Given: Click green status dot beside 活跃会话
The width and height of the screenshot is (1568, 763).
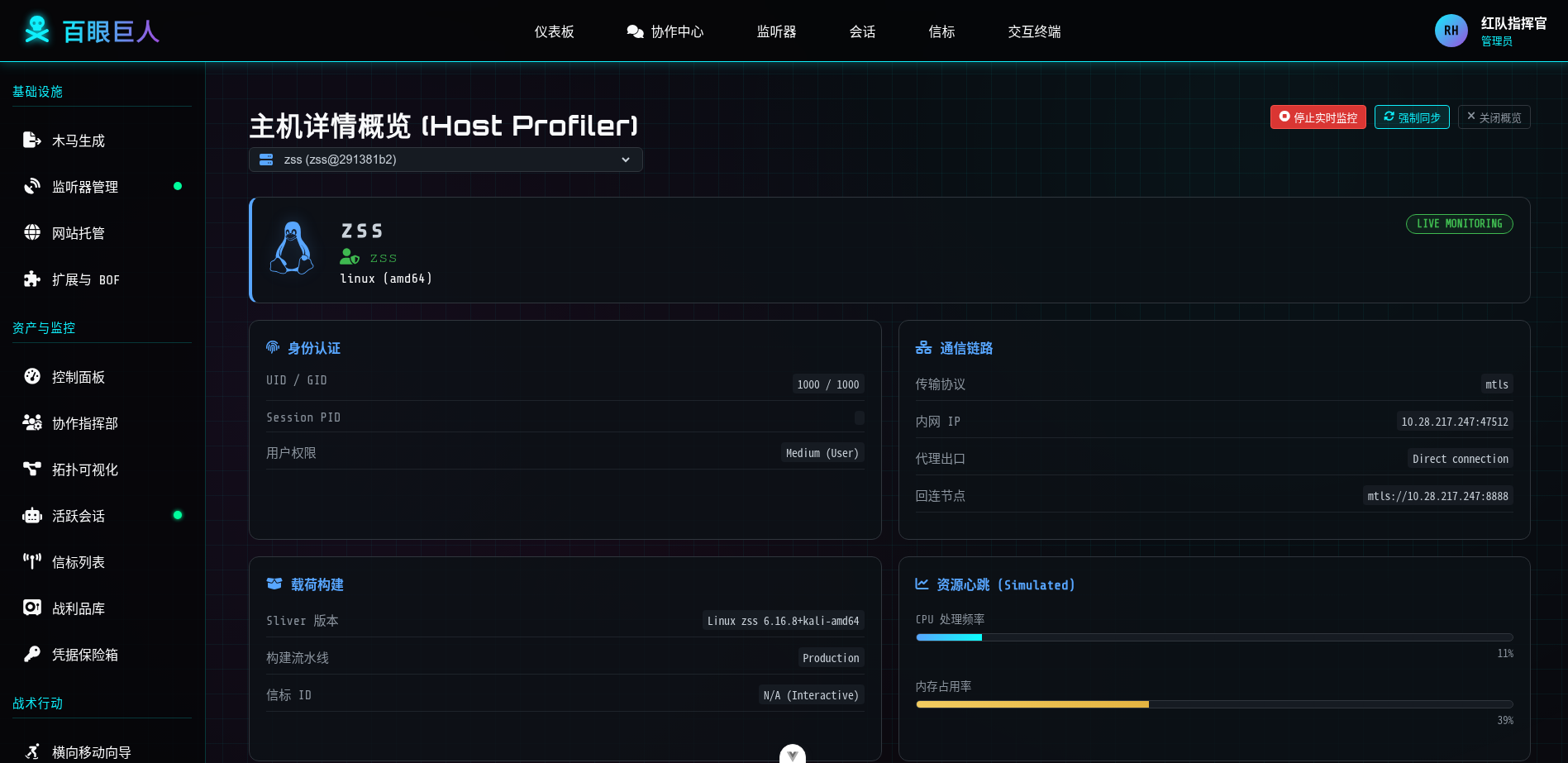Looking at the screenshot, I should coord(177,515).
